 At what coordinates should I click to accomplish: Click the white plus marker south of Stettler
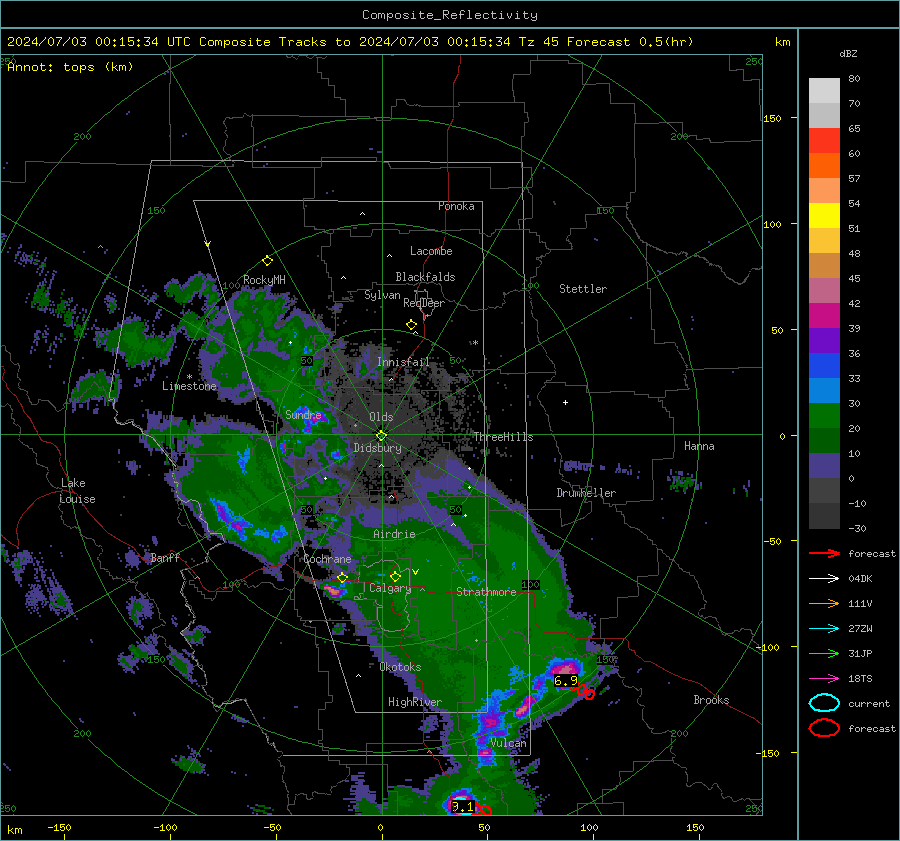(565, 402)
